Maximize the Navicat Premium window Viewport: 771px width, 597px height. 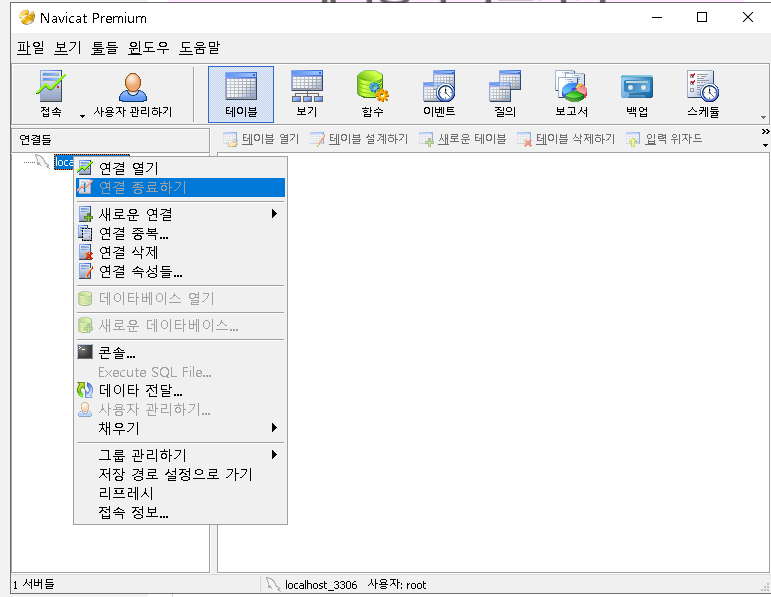click(702, 17)
